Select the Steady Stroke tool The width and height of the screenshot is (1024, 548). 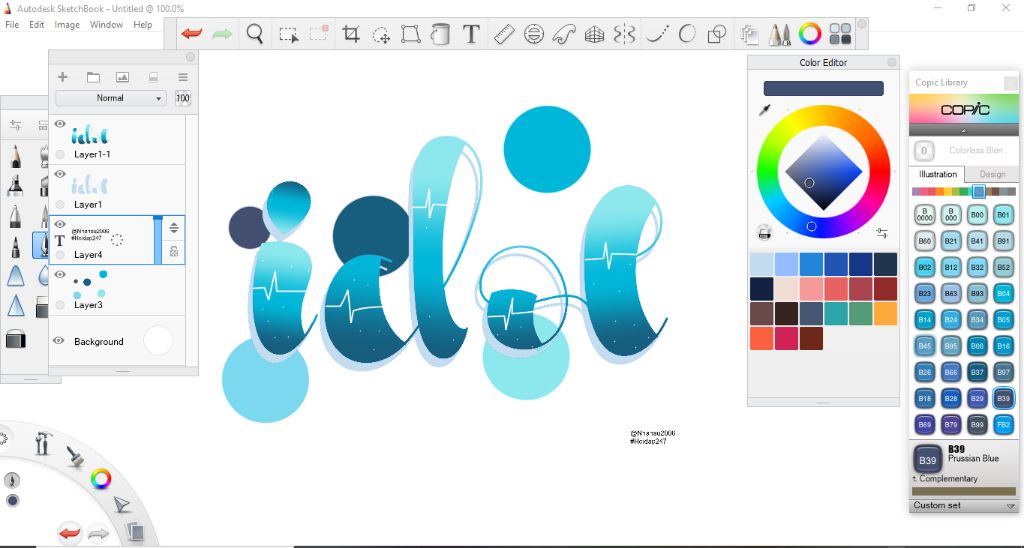point(655,34)
